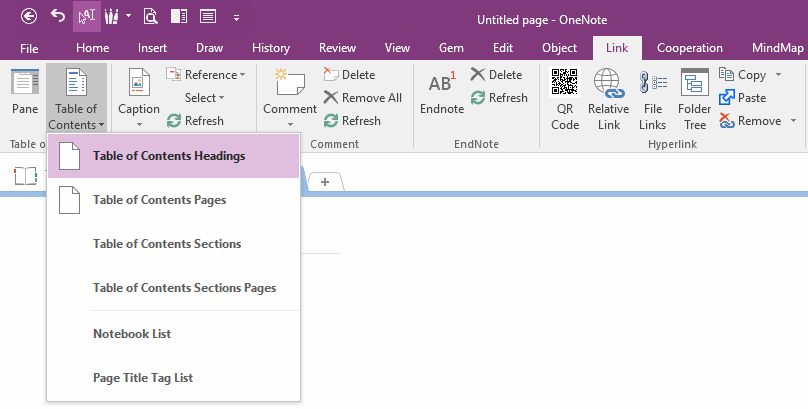Screen dimensions: 808x409
Task: Click the Undo arrow icon
Action: click(x=58, y=16)
